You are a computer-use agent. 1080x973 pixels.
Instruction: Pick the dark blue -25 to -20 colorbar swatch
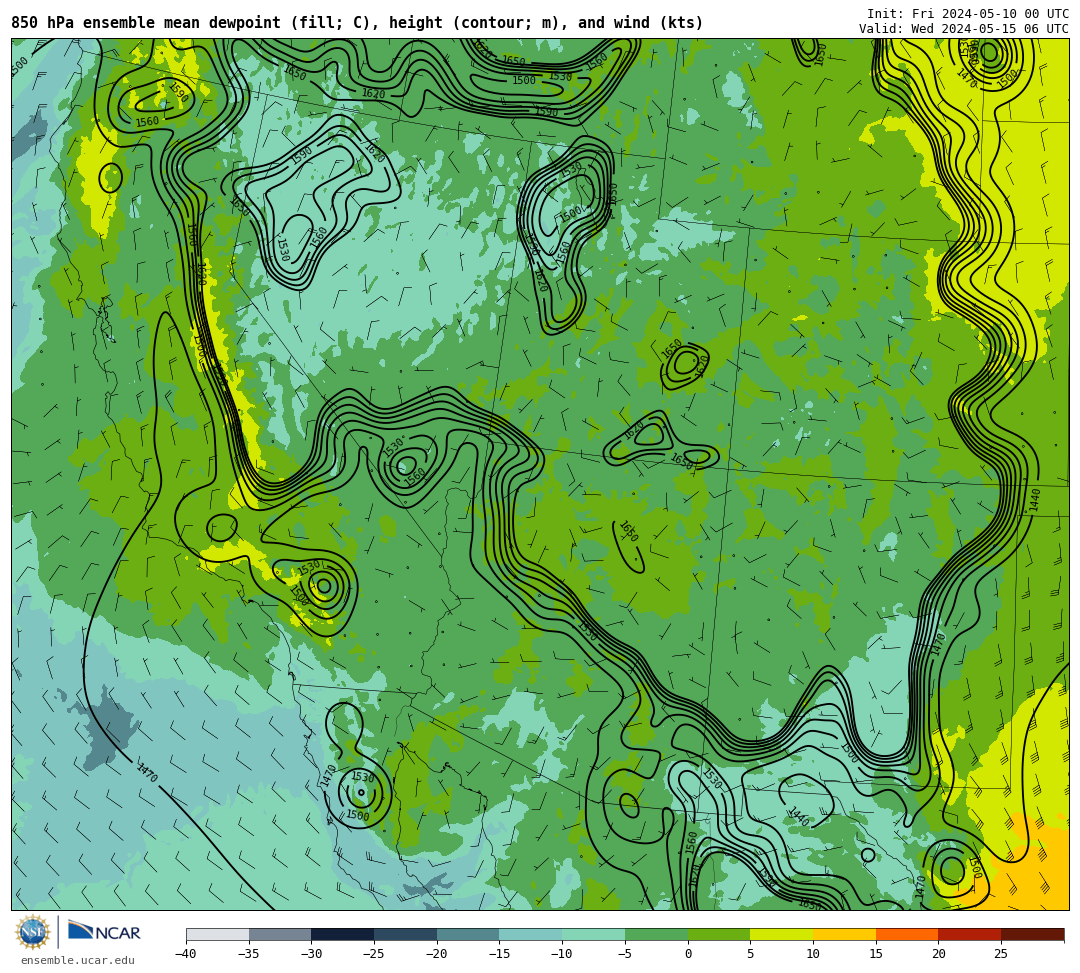[x=406, y=934]
